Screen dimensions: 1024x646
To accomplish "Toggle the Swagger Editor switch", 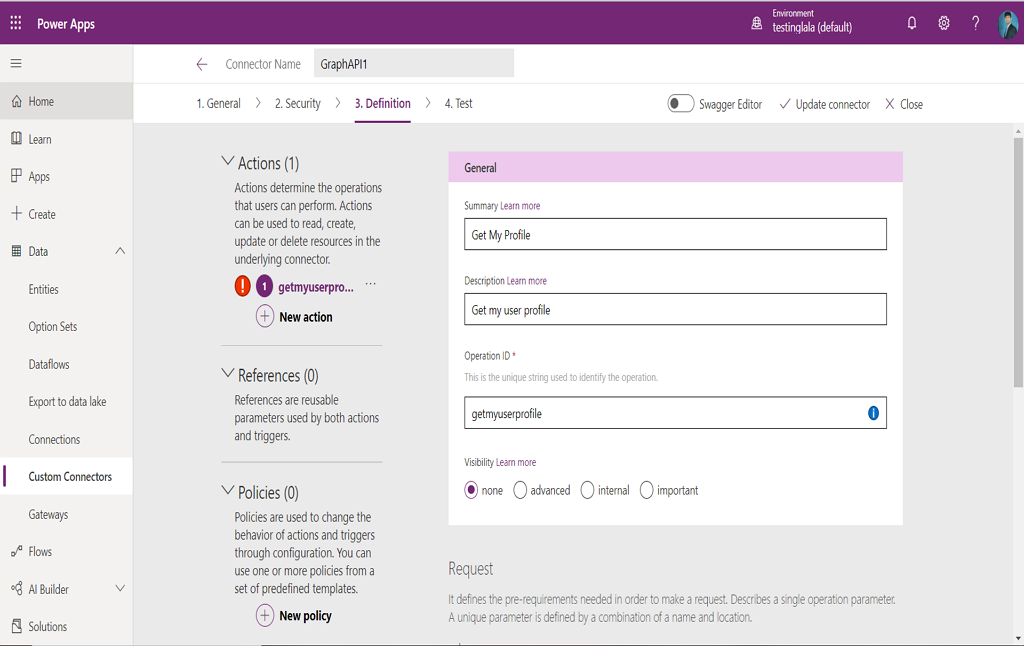I will point(681,104).
